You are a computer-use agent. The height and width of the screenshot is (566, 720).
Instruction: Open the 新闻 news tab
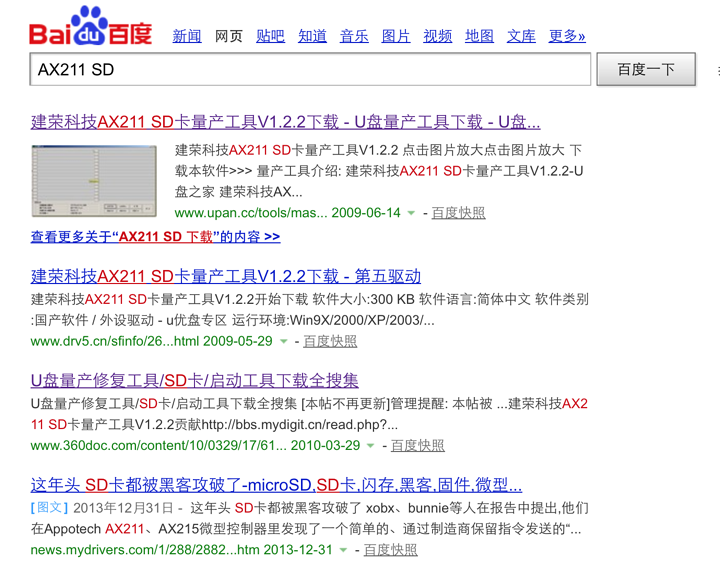[187, 36]
